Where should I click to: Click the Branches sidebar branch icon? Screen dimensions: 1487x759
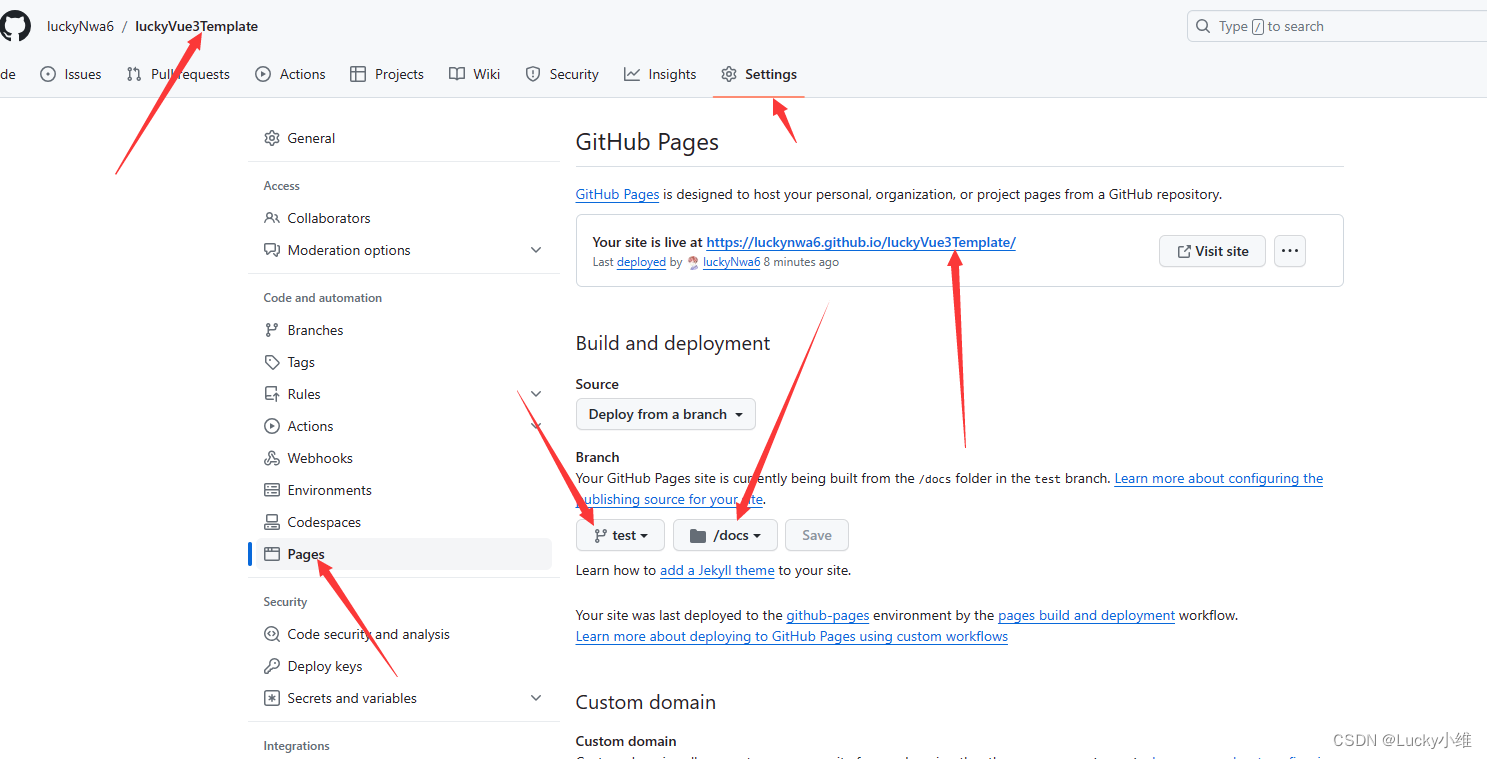(x=272, y=330)
